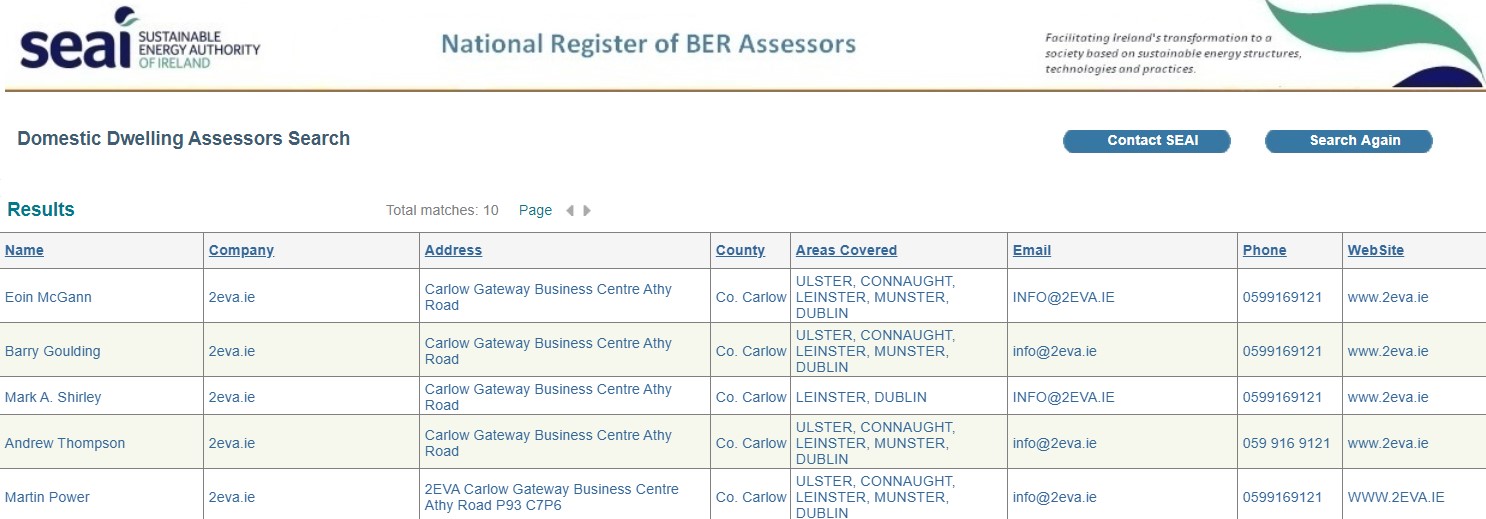This screenshot has width=1486, height=519.
Task: Sort results by Name column
Action: pos(24,250)
